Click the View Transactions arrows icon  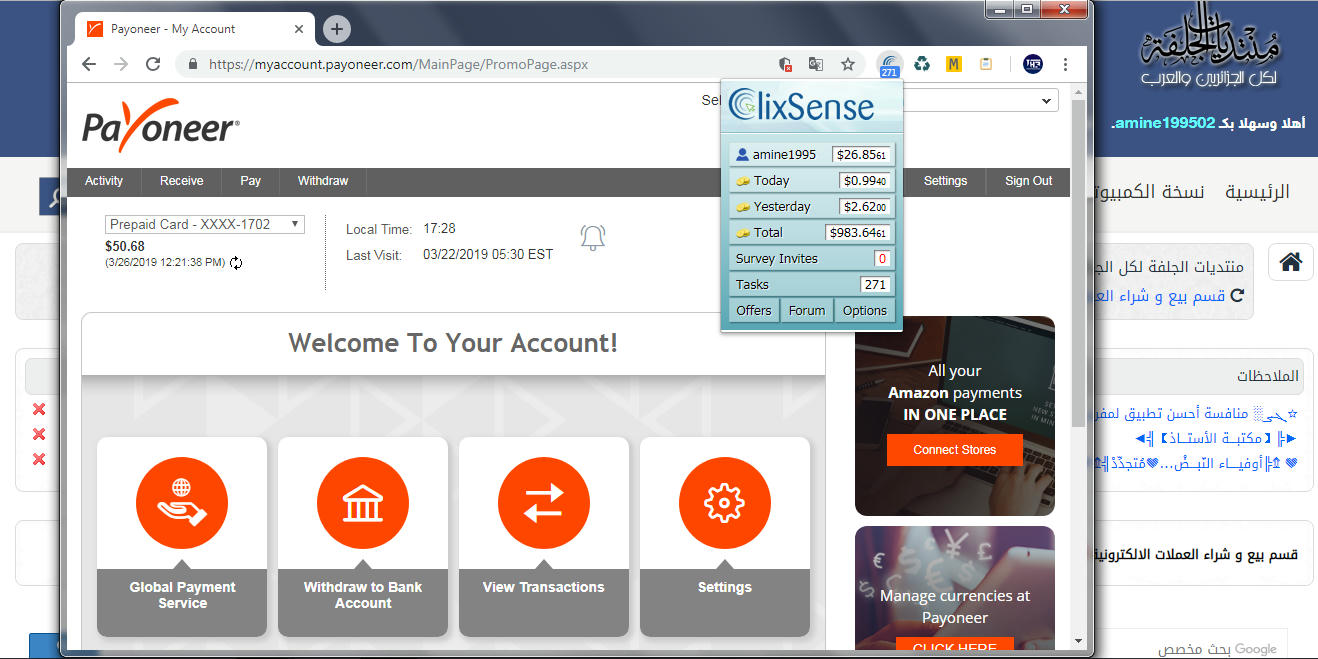click(544, 503)
